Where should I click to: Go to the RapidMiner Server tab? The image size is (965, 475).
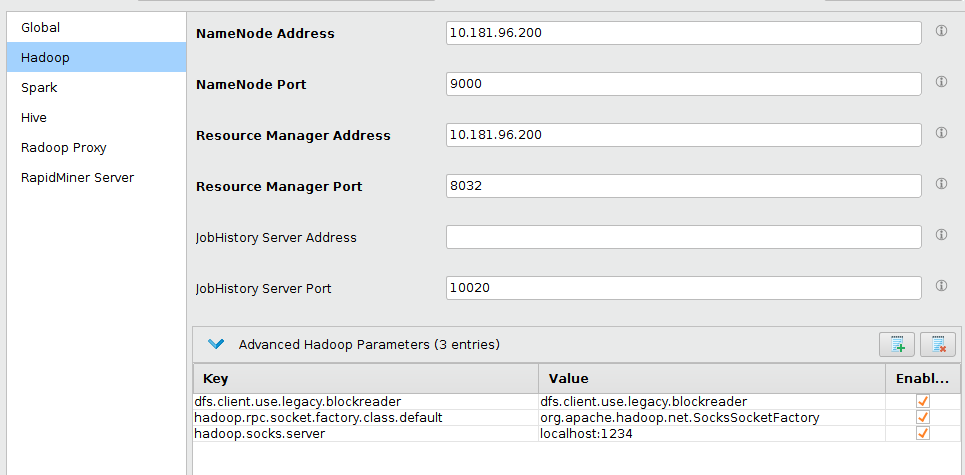(77, 178)
